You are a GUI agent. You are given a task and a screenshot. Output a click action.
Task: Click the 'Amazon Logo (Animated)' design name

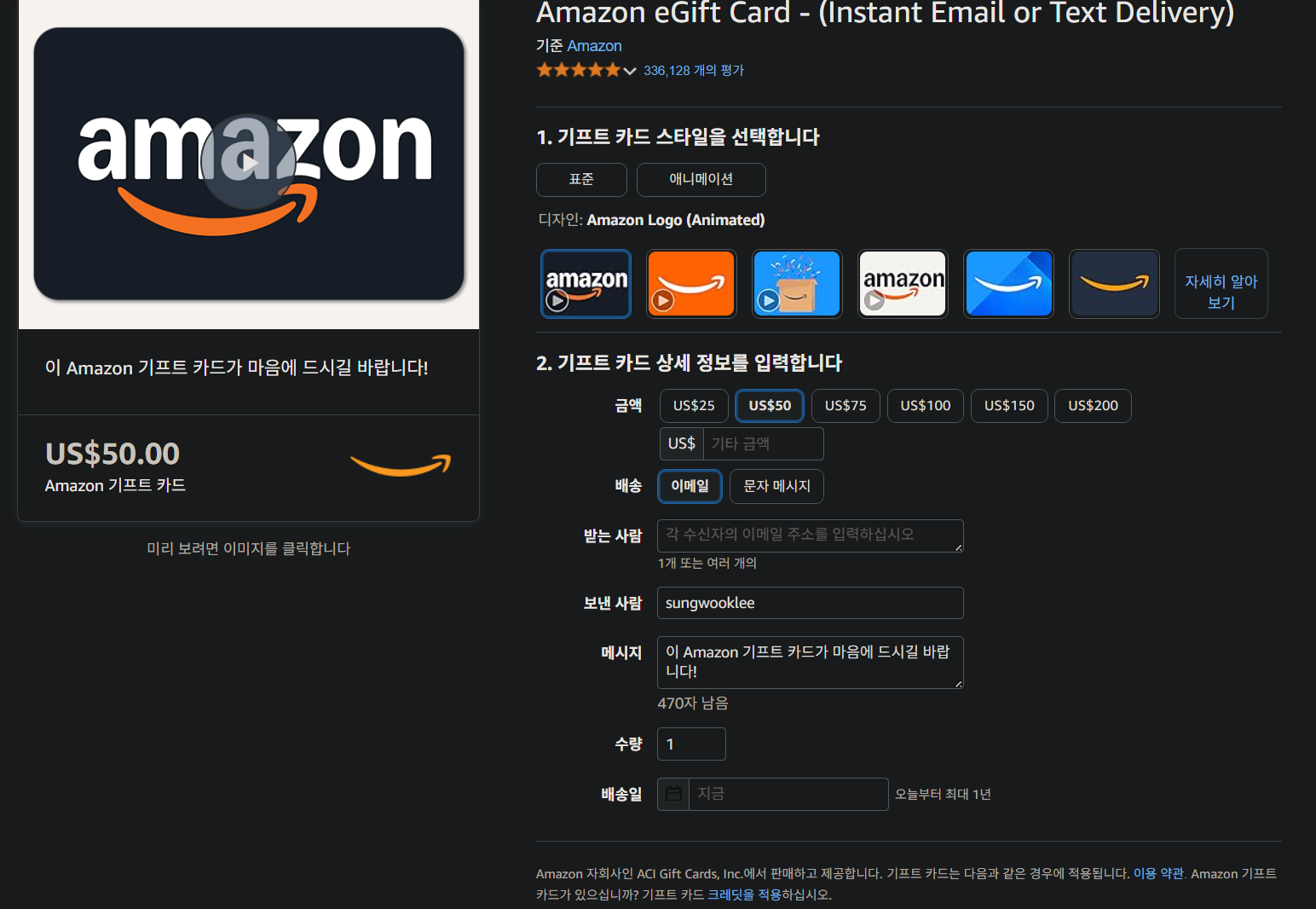click(676, 220)
